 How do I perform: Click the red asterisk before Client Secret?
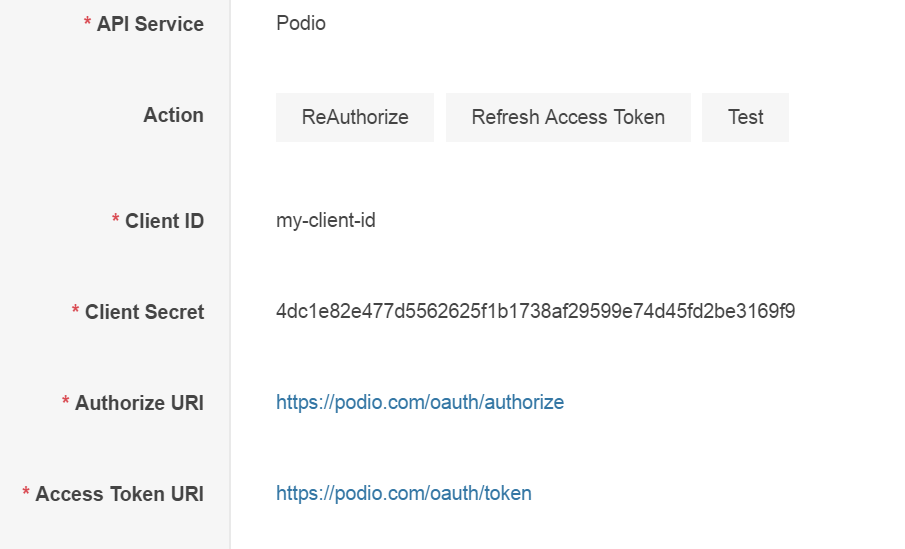[76, 311]
